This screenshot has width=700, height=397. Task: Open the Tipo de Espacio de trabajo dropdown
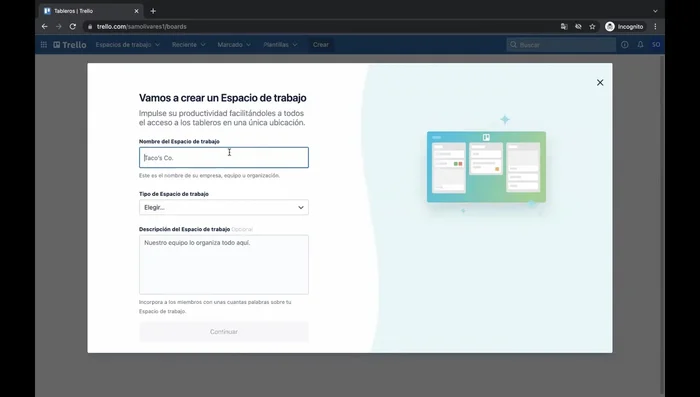[x=224, y=207]
